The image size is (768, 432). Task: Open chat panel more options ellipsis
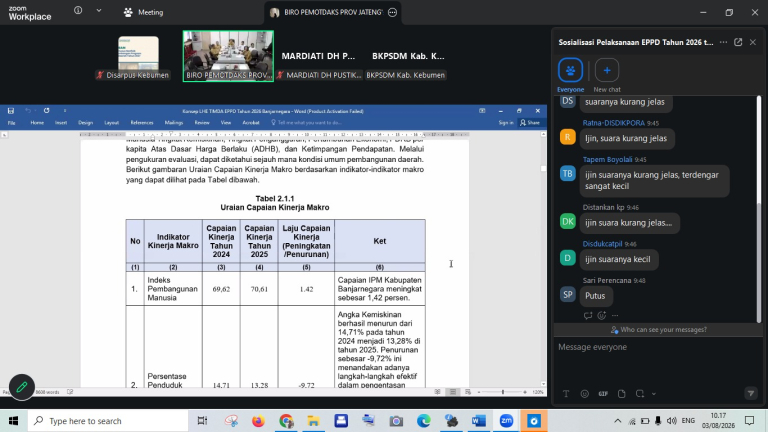[723, 42]
